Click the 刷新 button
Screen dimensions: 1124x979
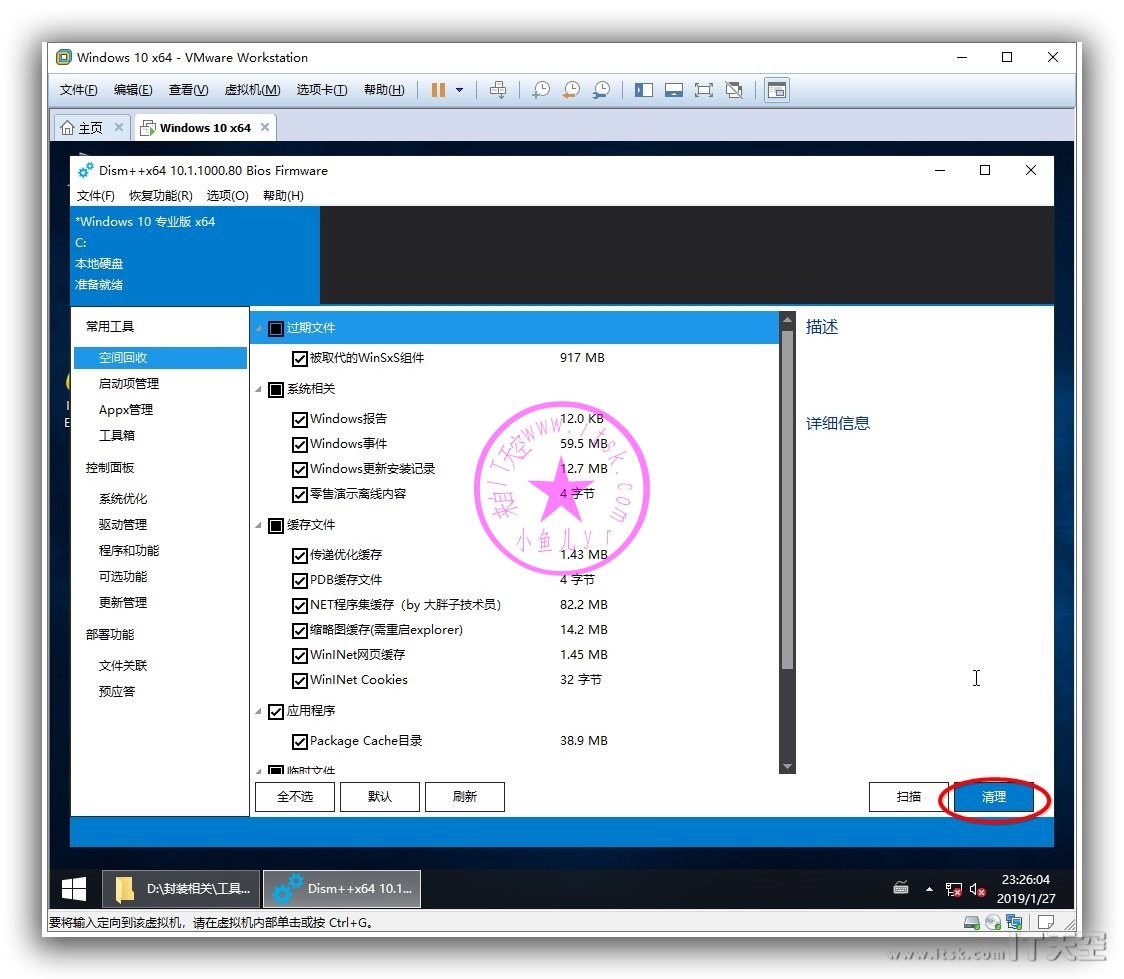[465, 796]
